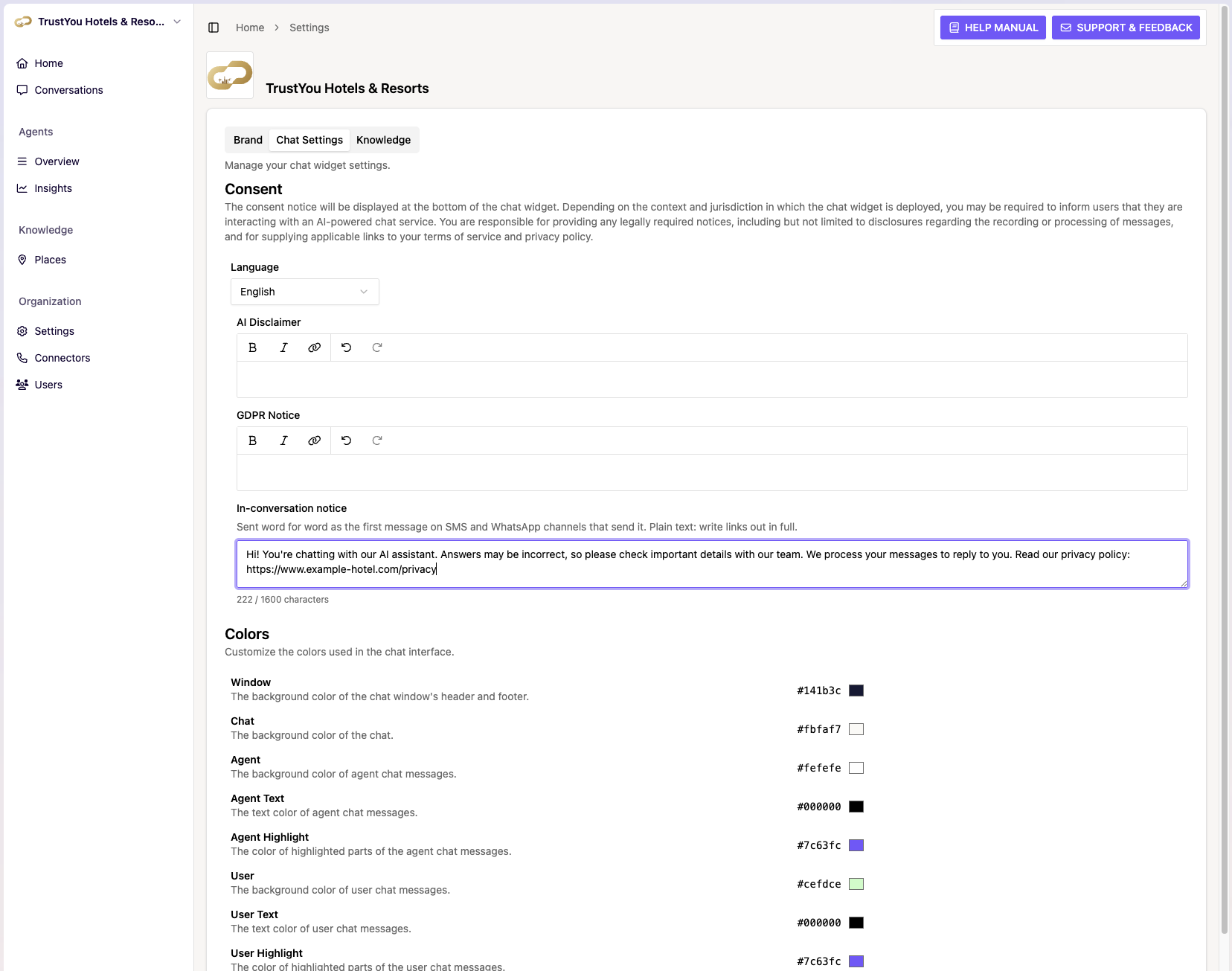Open Window color swatch #141b3c
Screen dimensions: 1232x971
(x=856, y=690)
